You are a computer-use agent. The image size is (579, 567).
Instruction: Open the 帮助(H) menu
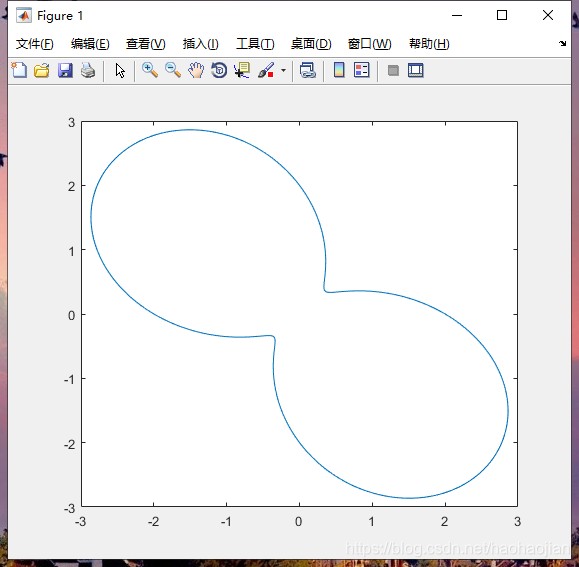coord(429,44)
